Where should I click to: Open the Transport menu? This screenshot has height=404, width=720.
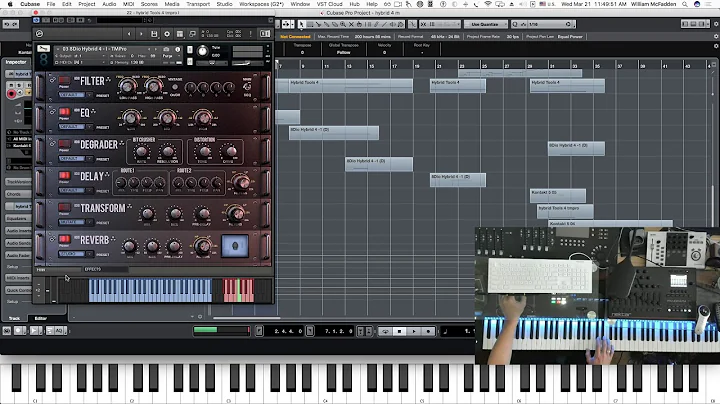(198, 4)
